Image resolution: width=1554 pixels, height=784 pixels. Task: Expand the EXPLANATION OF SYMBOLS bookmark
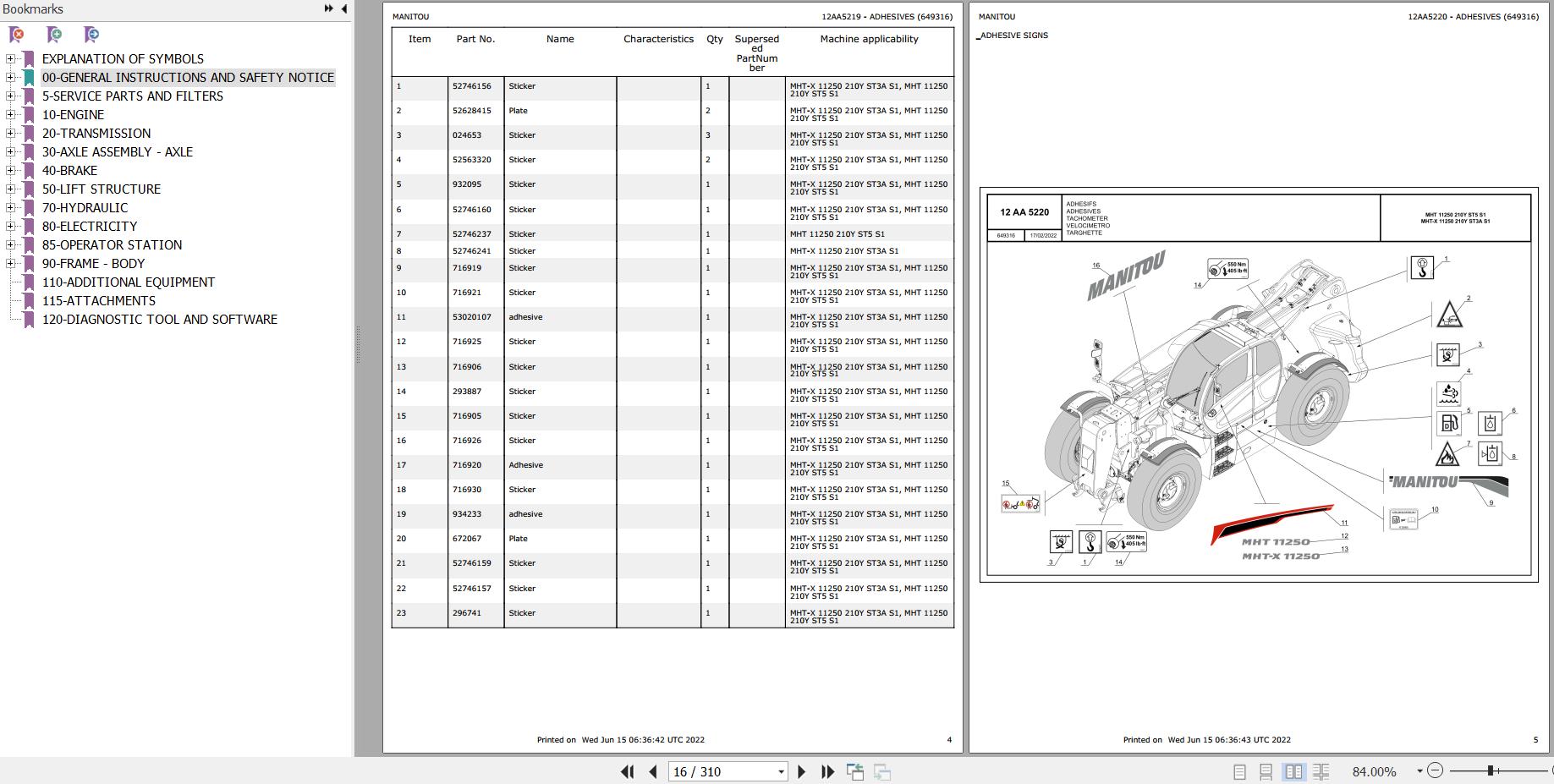pyautogui.click(x=10, y=59)
